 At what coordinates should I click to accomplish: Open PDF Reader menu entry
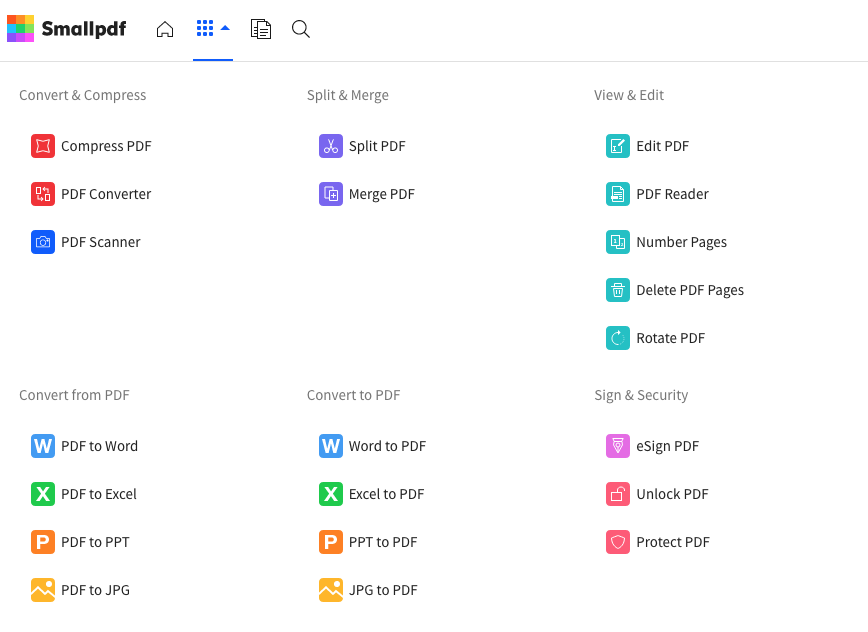pyautogui.click(x=672, y=194)
